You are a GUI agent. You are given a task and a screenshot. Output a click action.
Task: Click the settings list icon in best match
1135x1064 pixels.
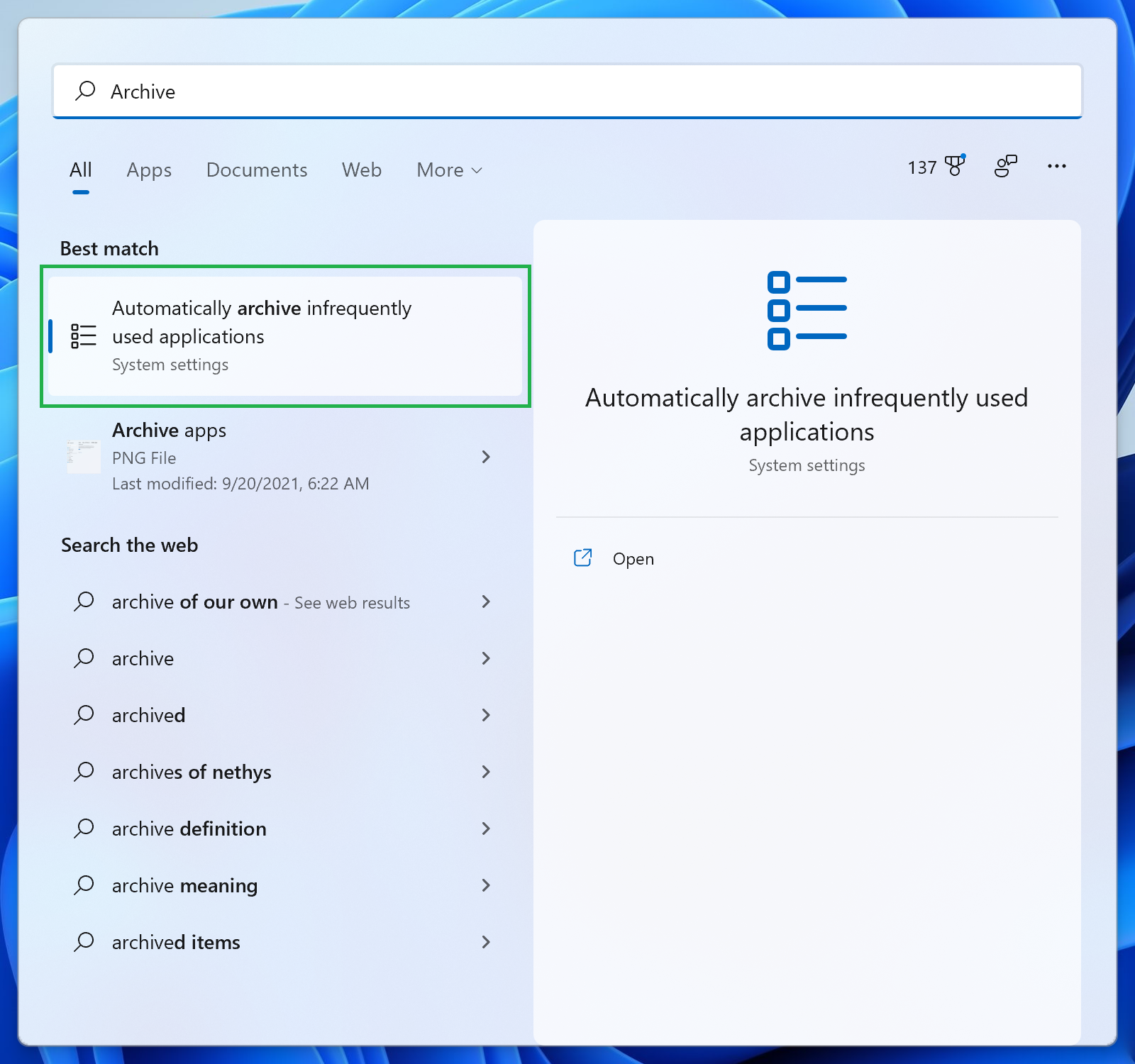point(83,336)
